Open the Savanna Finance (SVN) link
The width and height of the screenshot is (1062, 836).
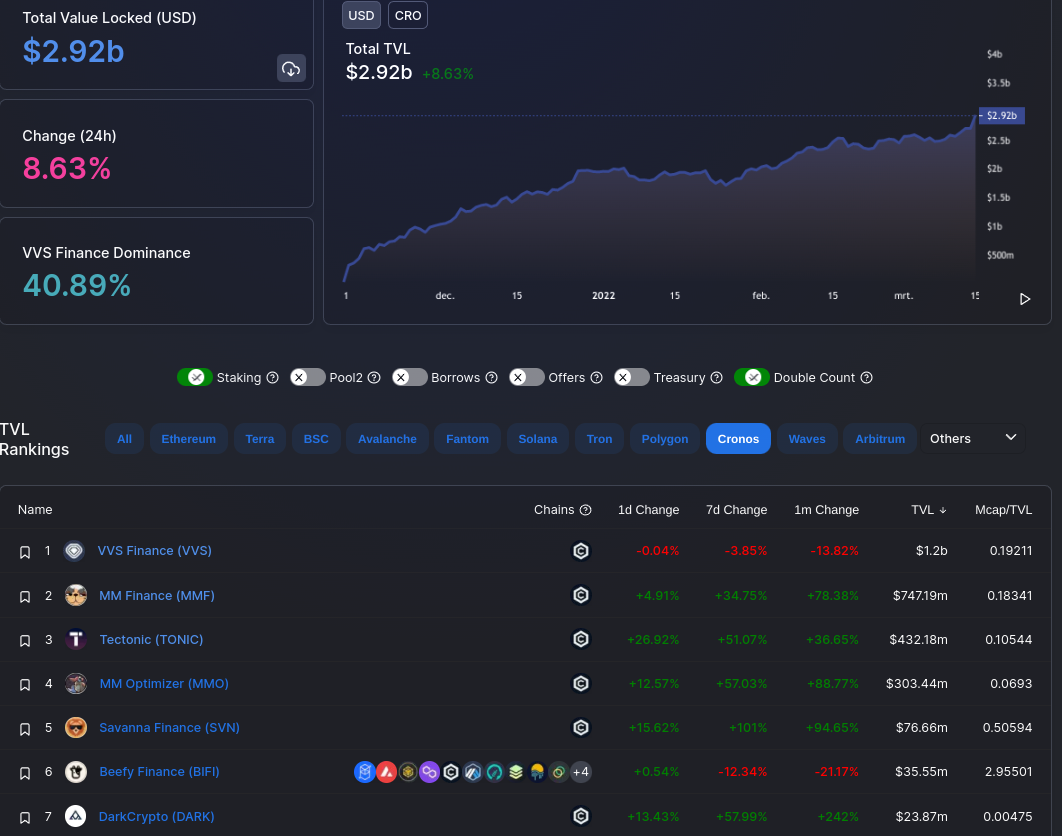[x=169, y=728]
